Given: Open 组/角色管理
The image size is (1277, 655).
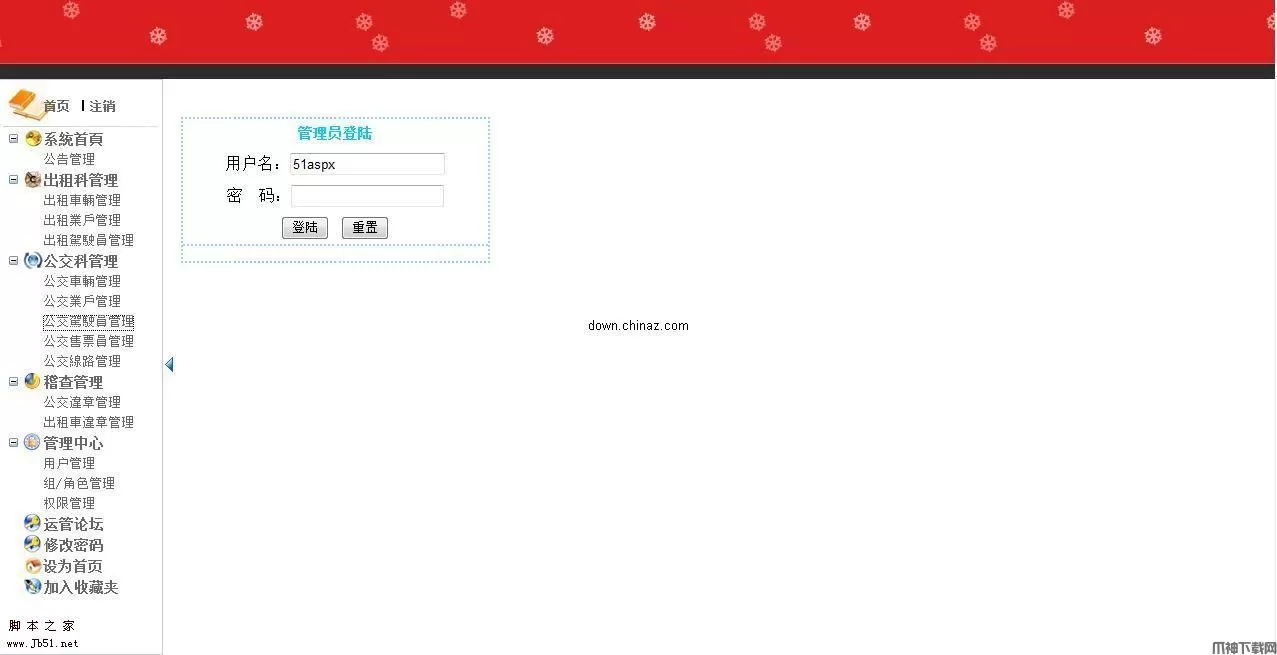Looking at the screenshot, I should (x=79, y=483).
